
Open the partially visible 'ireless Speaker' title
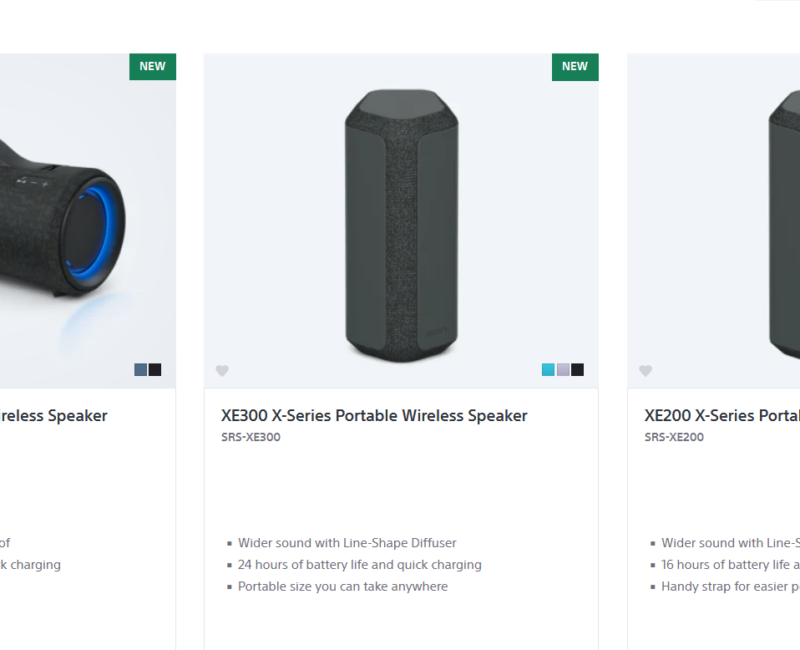point(54,415)
